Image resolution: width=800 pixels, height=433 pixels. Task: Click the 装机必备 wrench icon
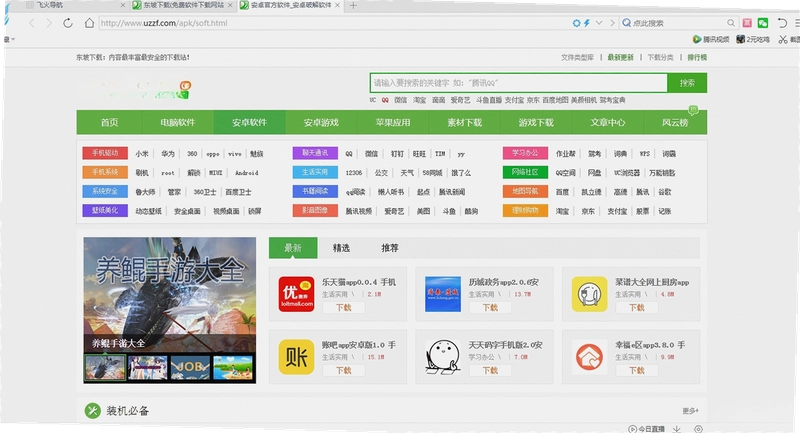click(93, 410)
